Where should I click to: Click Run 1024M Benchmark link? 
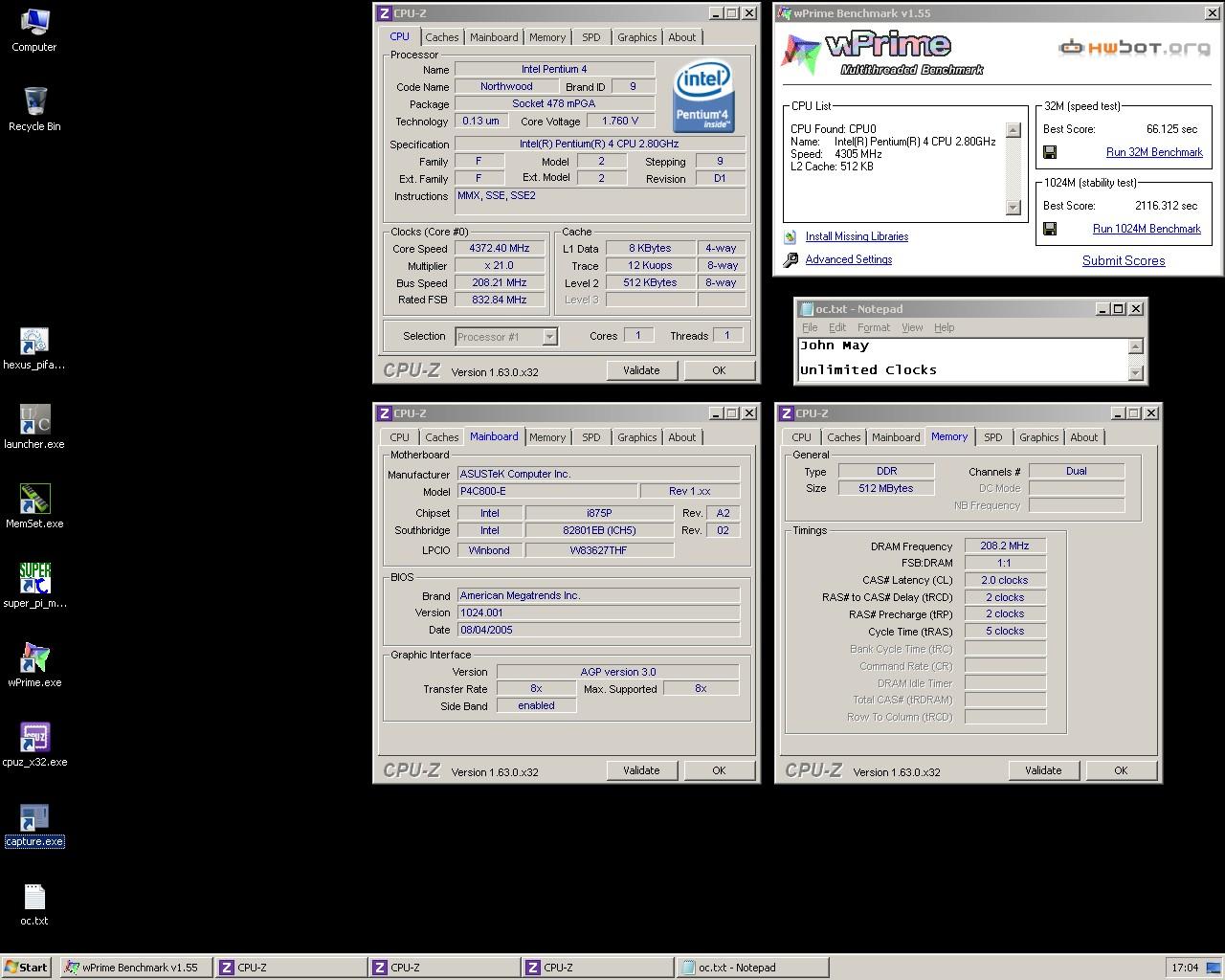click(1147, 229)
